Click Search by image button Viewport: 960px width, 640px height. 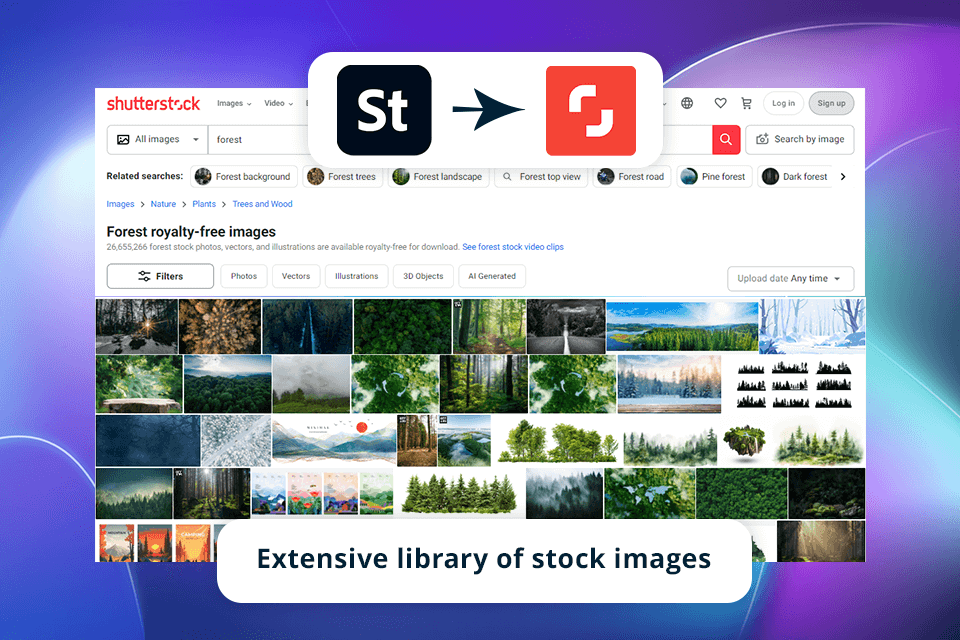point(800,140)
